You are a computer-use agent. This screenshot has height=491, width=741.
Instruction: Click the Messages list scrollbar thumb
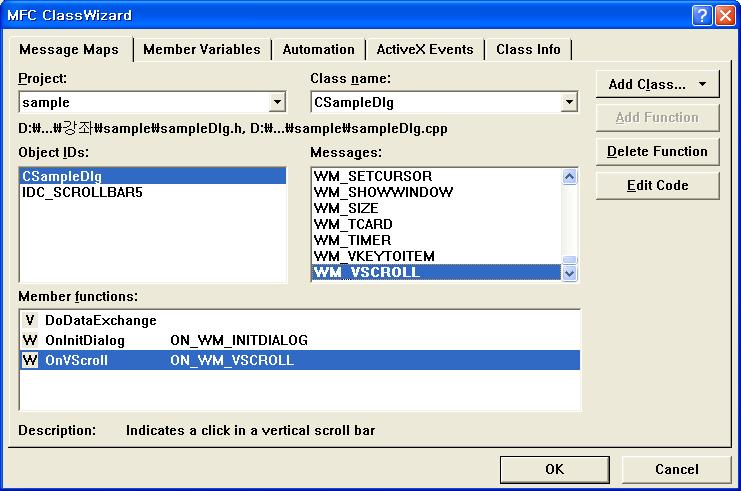[x=569, y=260]
